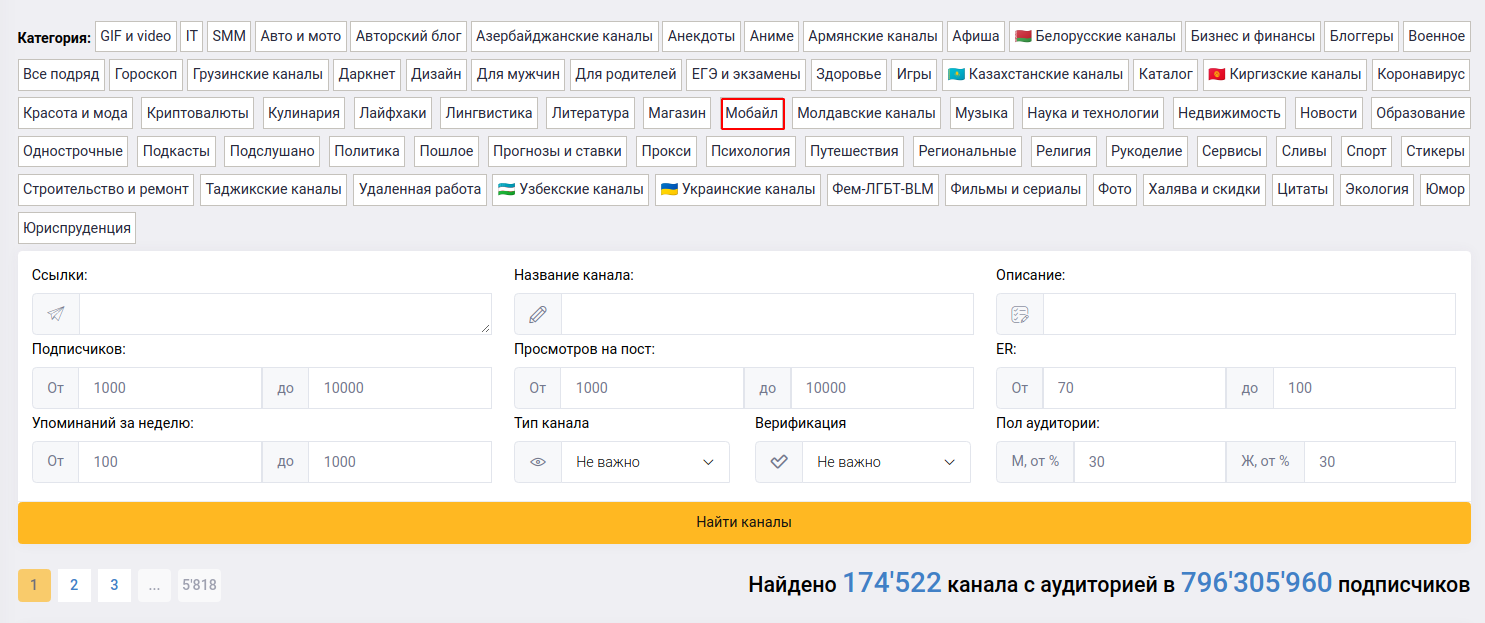Choose the Молдавские каналы category

pos(866,113)
